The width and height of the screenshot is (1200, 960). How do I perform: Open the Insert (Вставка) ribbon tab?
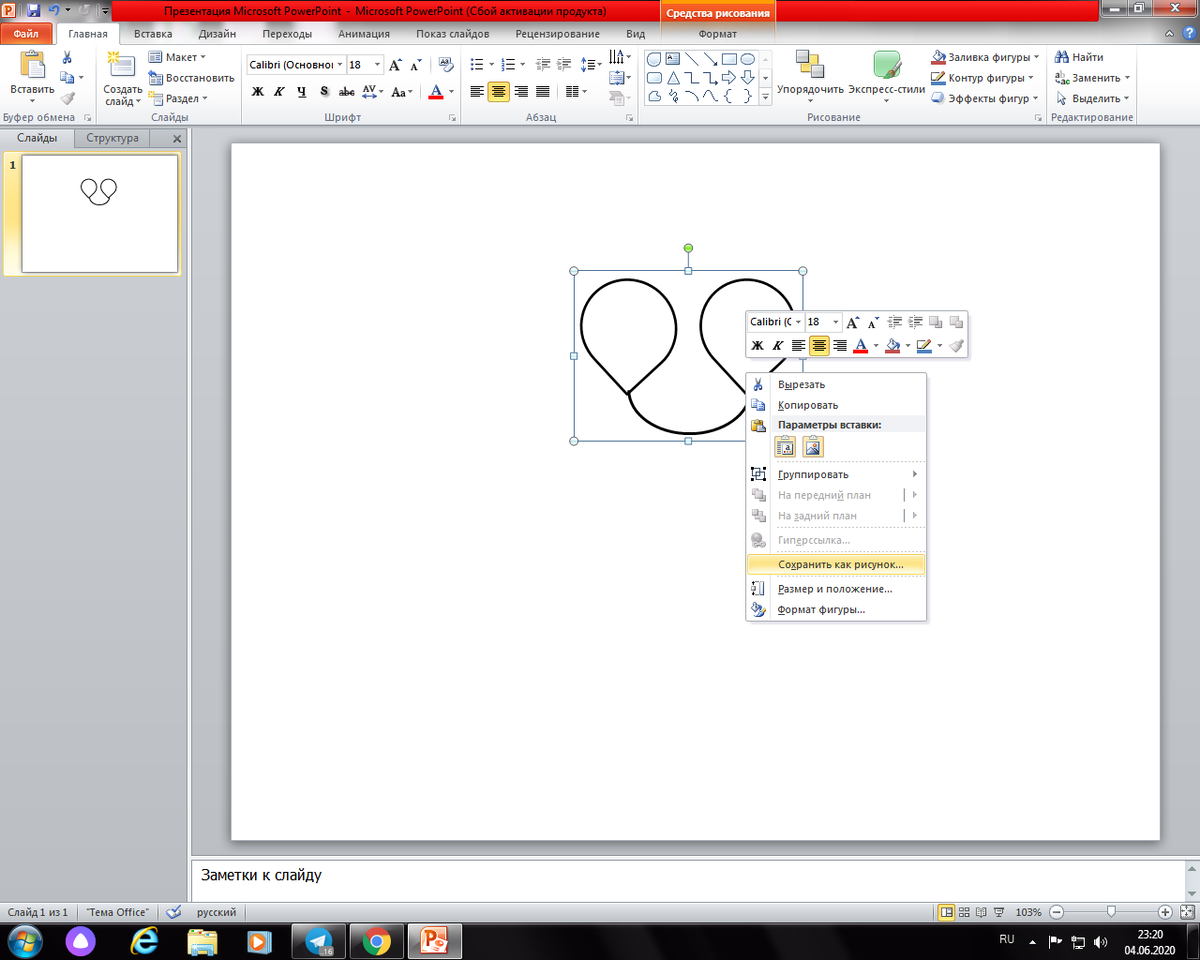(153, 33)
